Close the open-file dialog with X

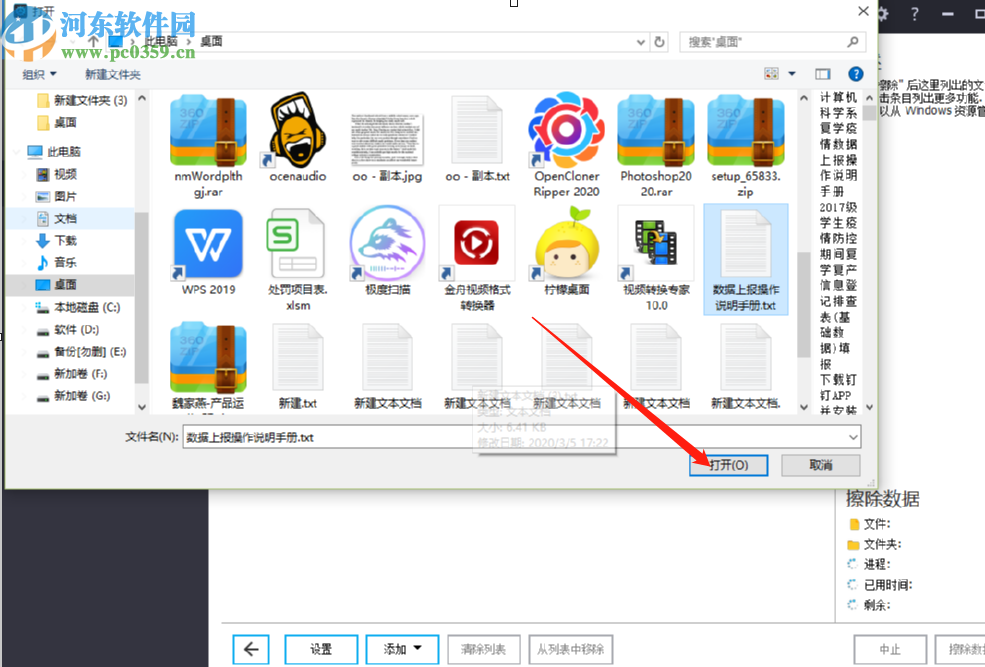(863, 11)
